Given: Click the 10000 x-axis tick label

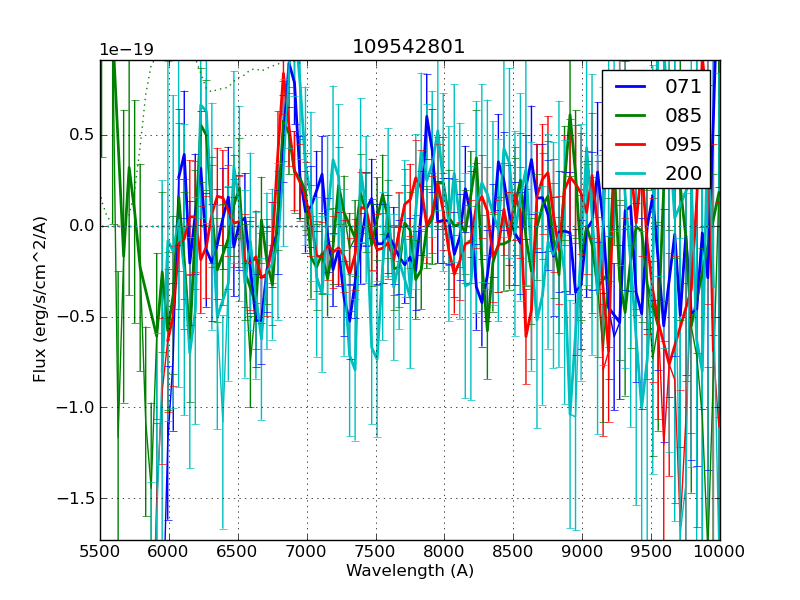Looking at the screenshot, I should 719,551.
